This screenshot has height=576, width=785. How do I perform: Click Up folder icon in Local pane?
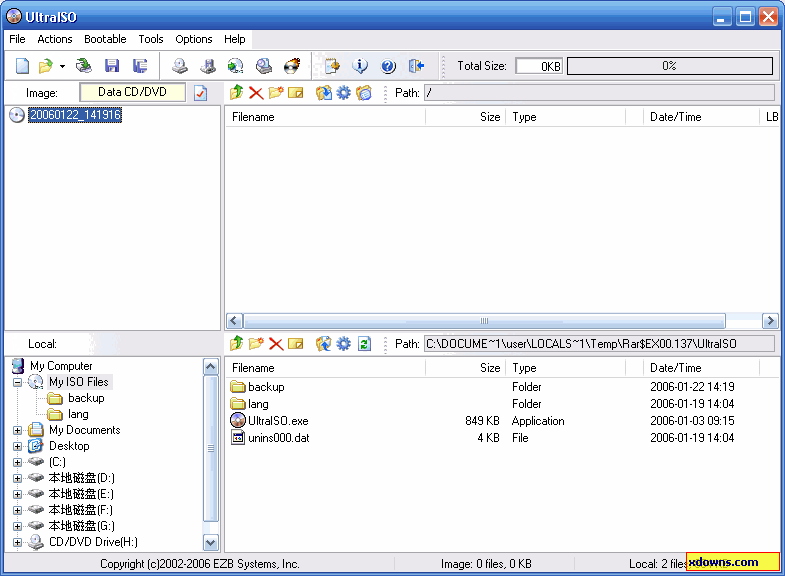pyautogui.click(x=236, y=344)
